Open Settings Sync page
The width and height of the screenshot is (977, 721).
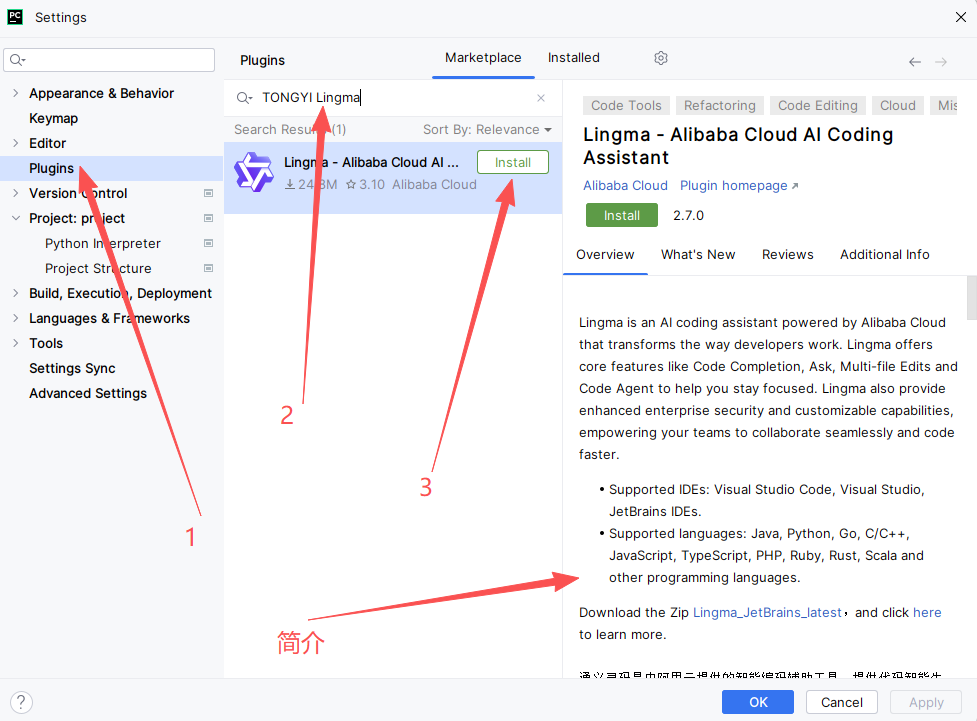(72, 368)
